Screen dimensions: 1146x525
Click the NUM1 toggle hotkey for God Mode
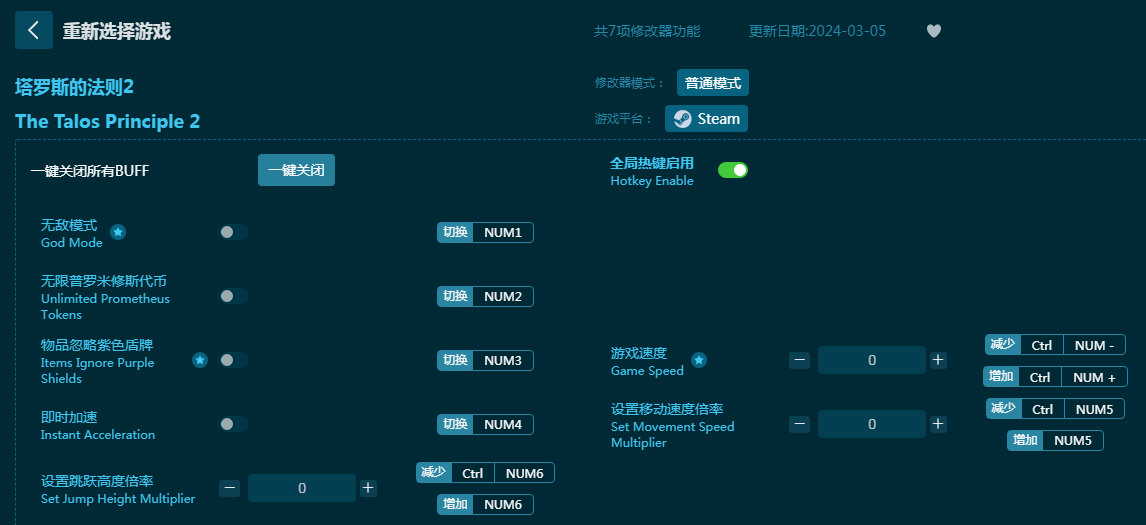point(503,233)
